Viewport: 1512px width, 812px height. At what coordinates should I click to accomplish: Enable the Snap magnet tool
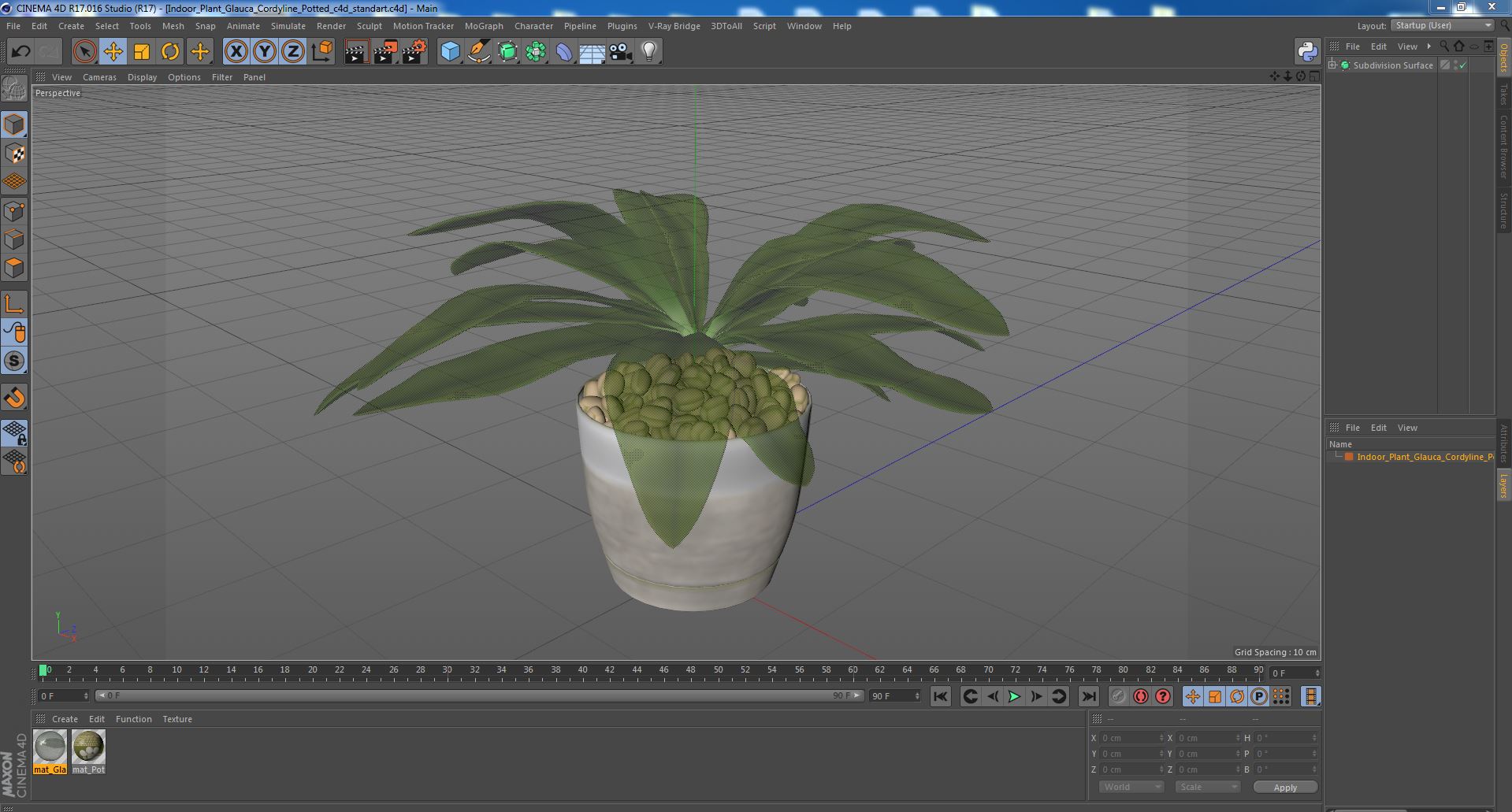(14, 398)
